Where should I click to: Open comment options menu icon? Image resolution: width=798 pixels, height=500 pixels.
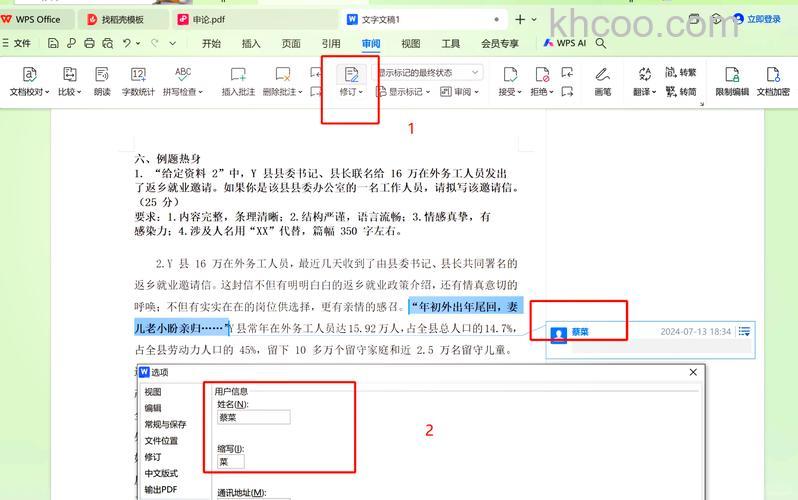click(744, 331)
